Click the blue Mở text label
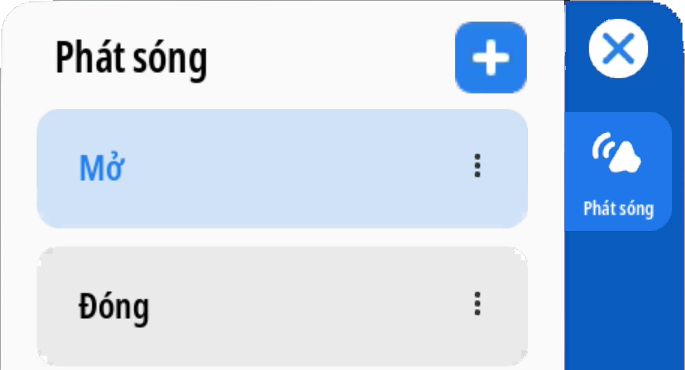The width and height of the screenshot is (685, 370). 102,168
